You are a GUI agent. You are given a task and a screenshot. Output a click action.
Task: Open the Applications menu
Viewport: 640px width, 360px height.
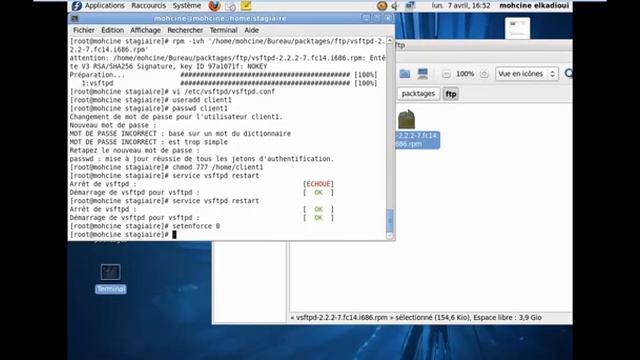[x=104, y=6]
